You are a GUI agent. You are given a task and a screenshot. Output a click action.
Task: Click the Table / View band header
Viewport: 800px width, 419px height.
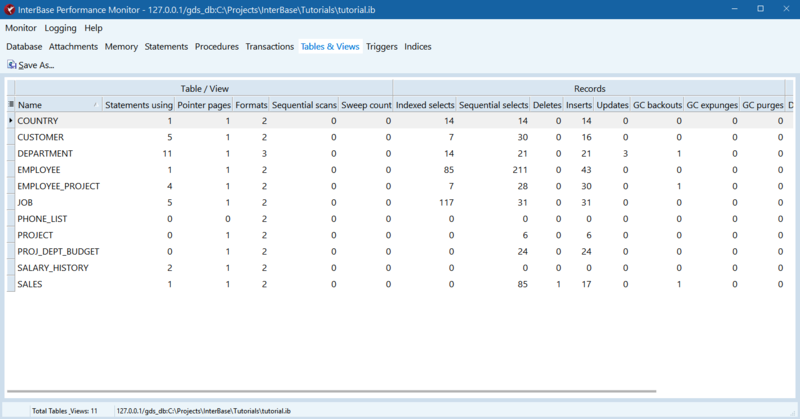pyautogui.click(x=204, y=88)
